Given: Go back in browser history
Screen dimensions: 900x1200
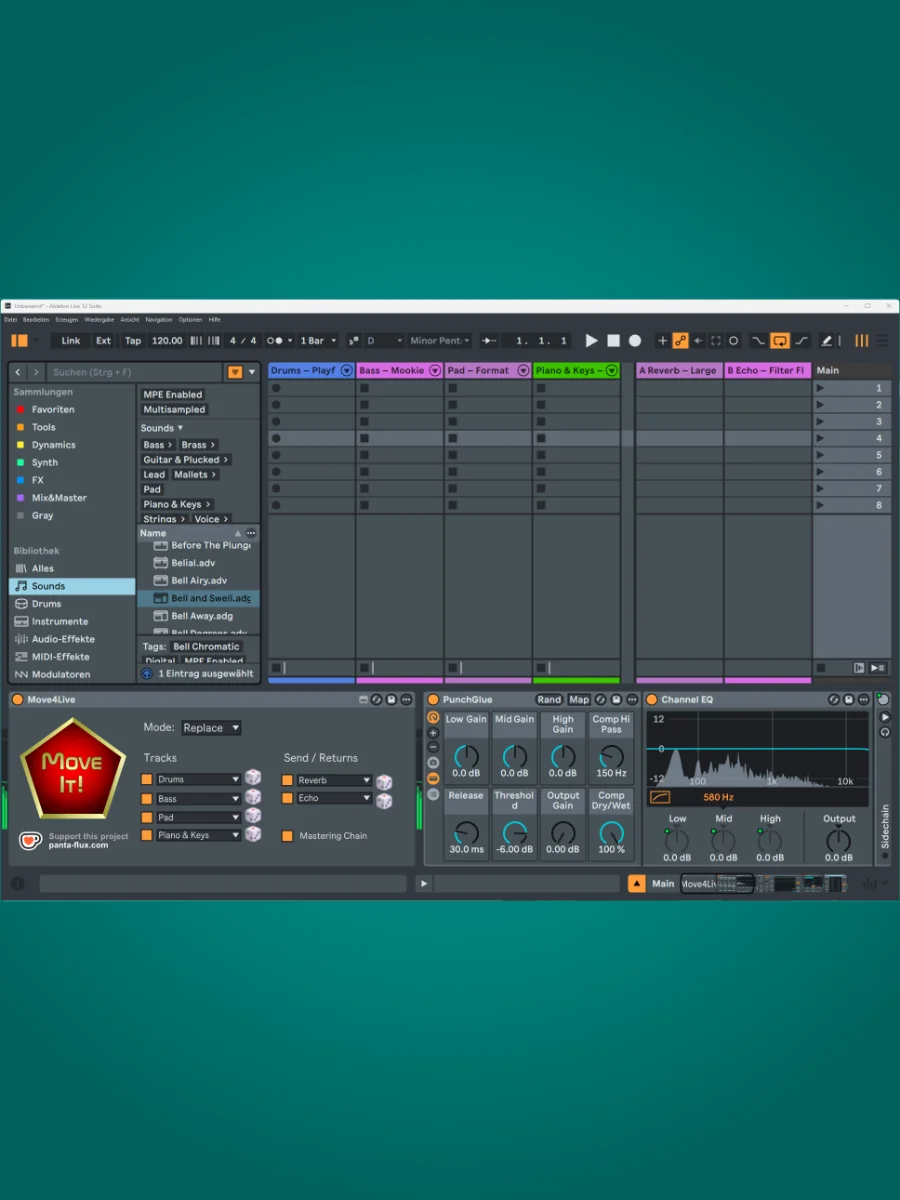Looking at the screenshot, I should (x=18, y=372).
